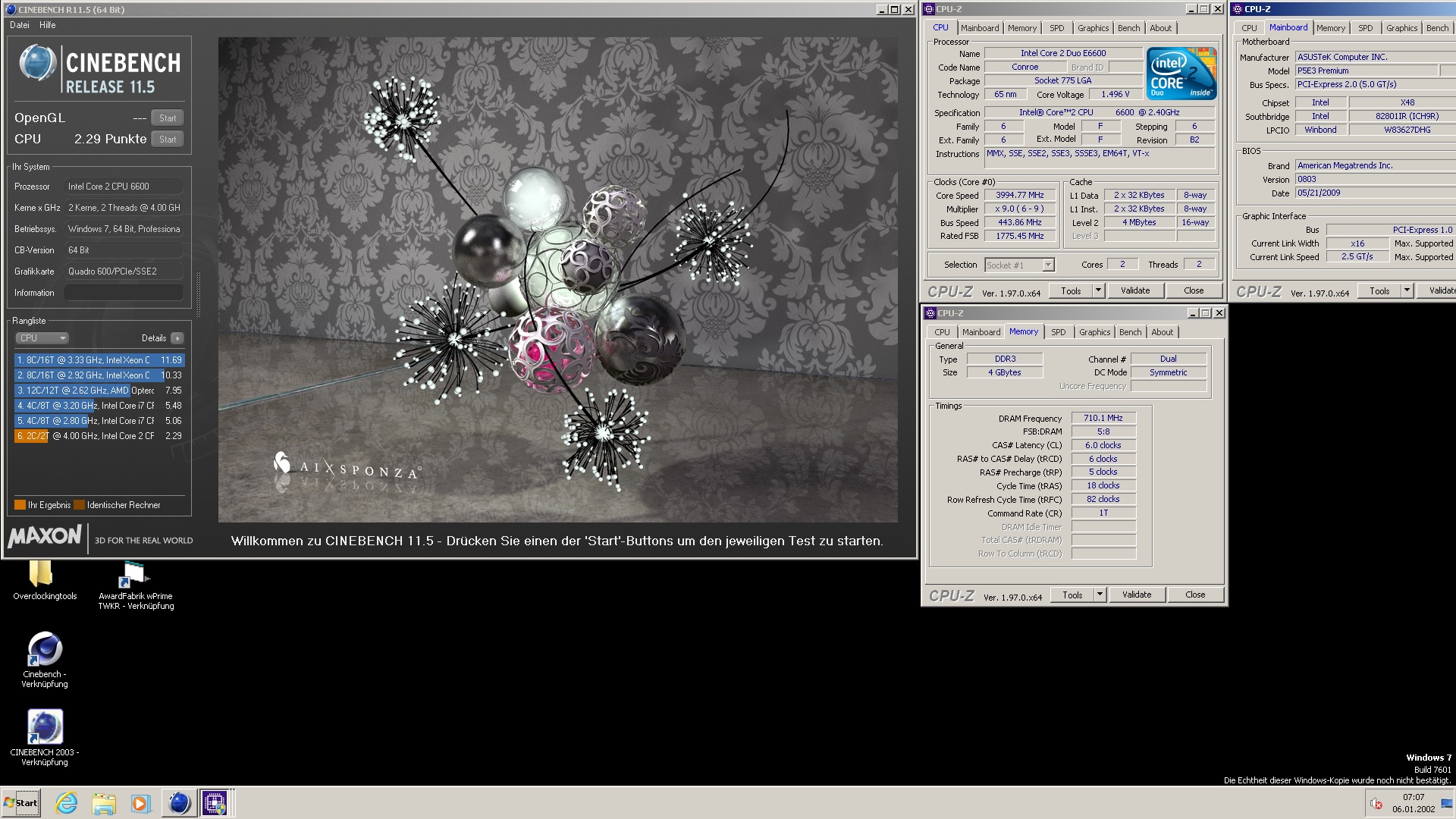
Task: Click Tools button in CPU-Z Memory window
Action: pyautogui.click(x=1072, y=595)
